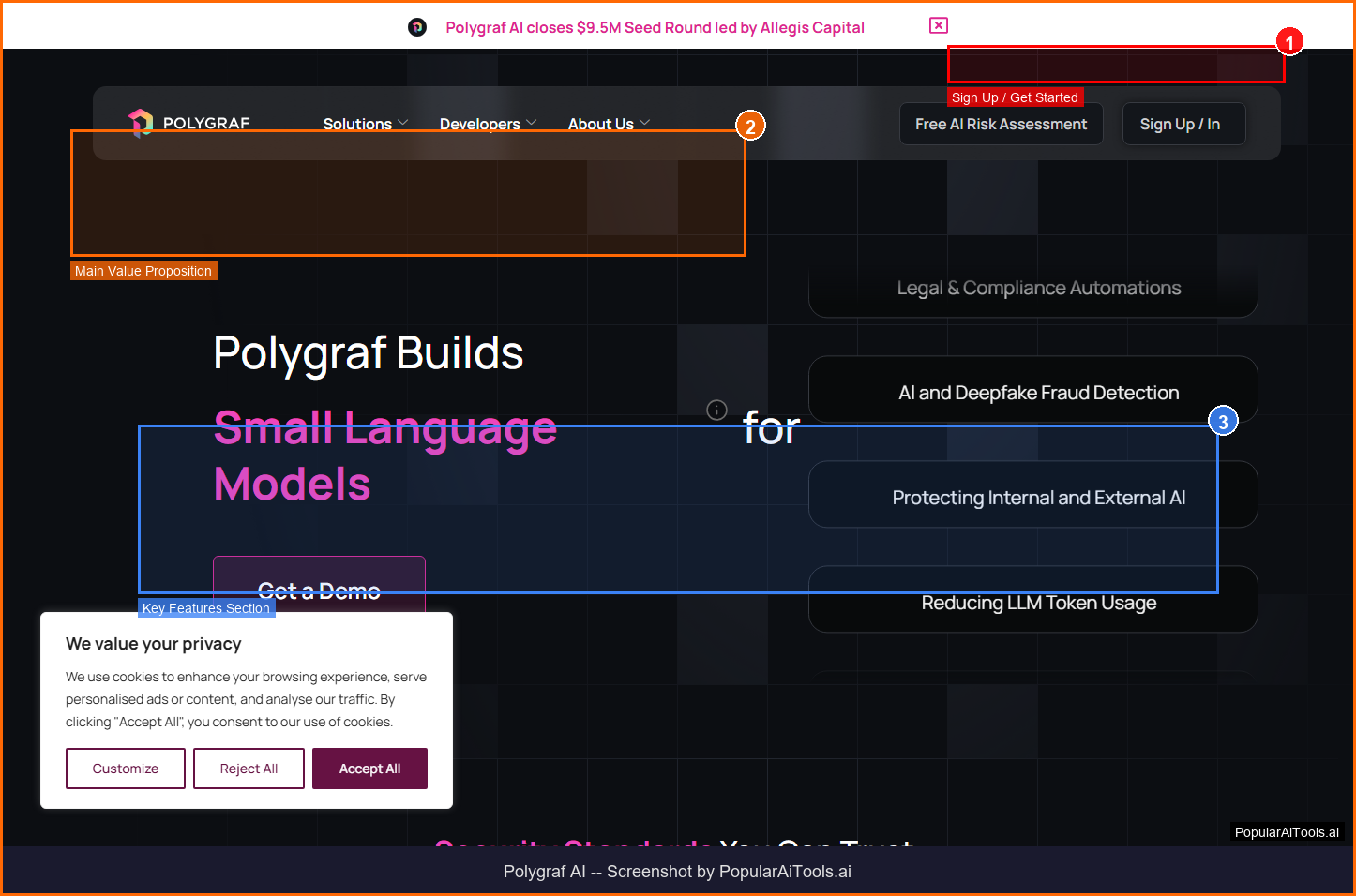Screen dimensions: 1356x896
Task: Click the Polygraf logo in the navbar
Action: pyautogui.click(x=189, y=123)
